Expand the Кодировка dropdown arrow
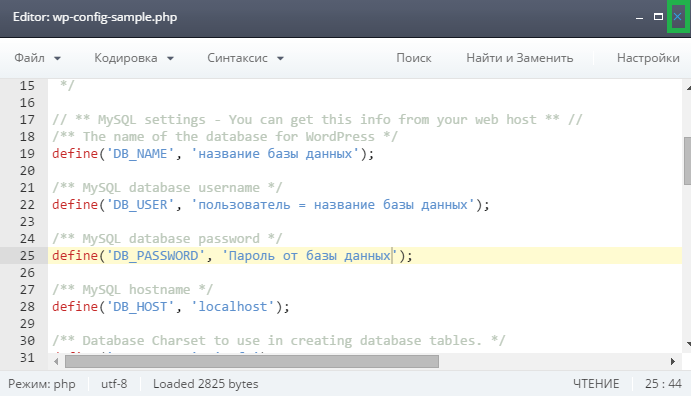Screen dimensions: 691x397 (171, 58)
